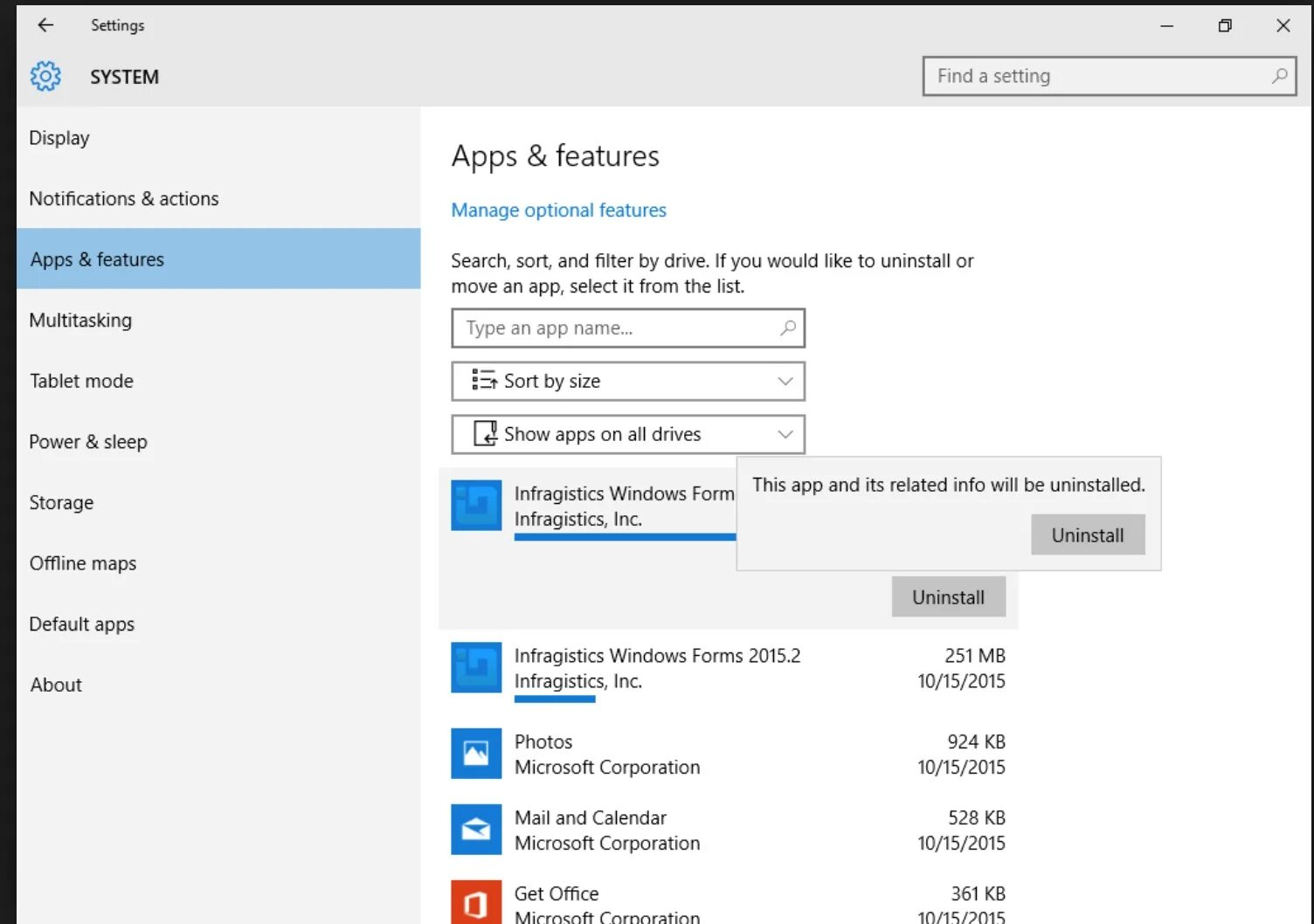Open Show apps on all drives dropdown

click(628, 435)
